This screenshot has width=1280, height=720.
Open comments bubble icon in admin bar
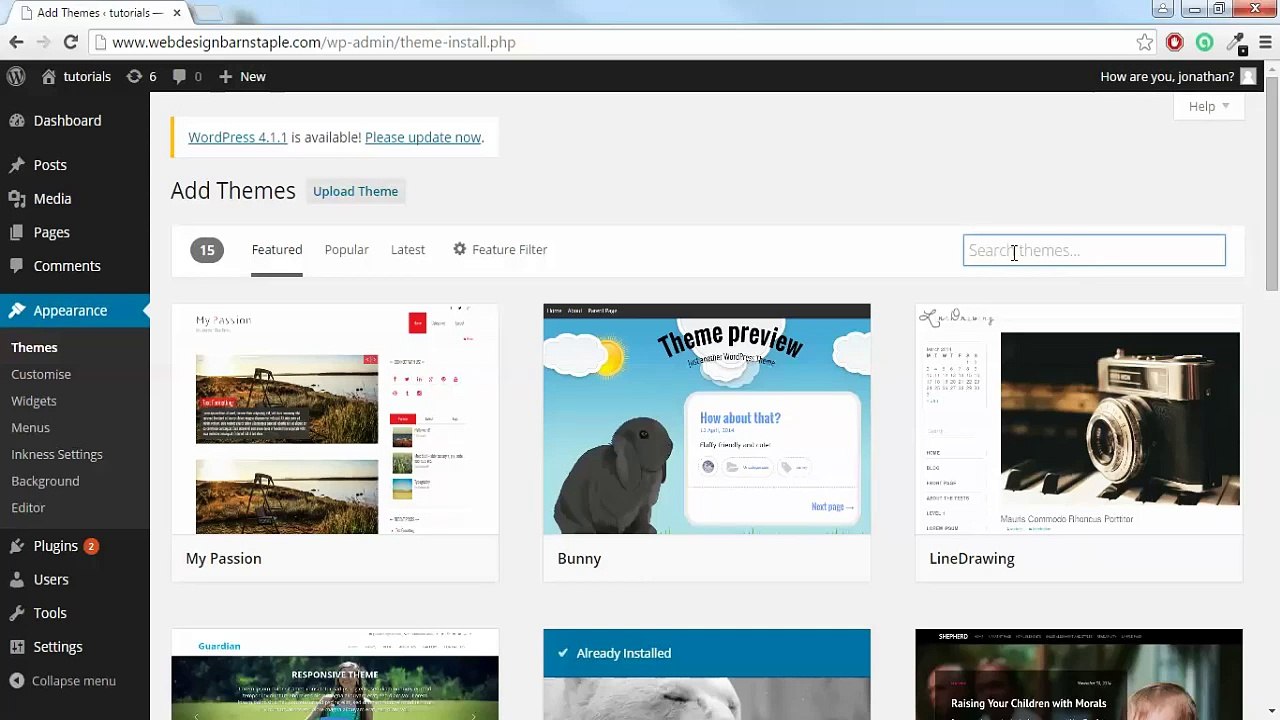coord(179,77)
